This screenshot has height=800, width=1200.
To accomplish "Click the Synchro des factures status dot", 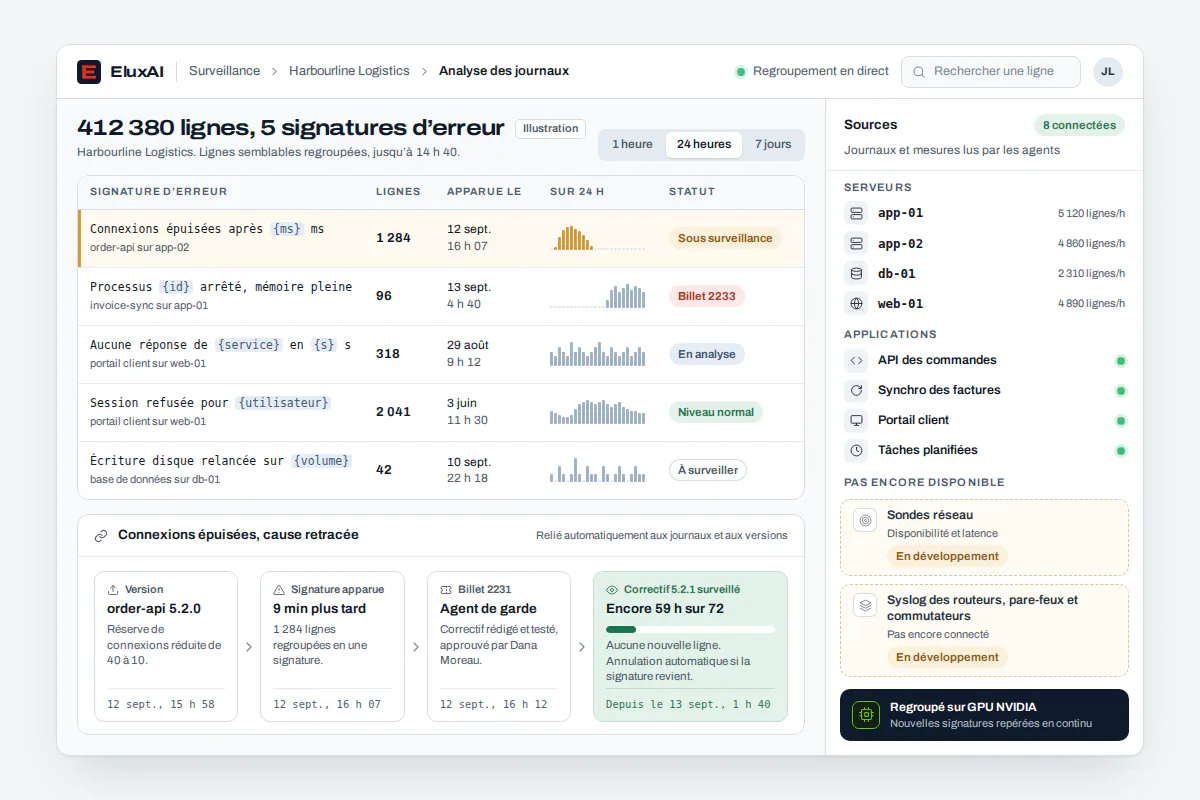I will point(1121,390).
